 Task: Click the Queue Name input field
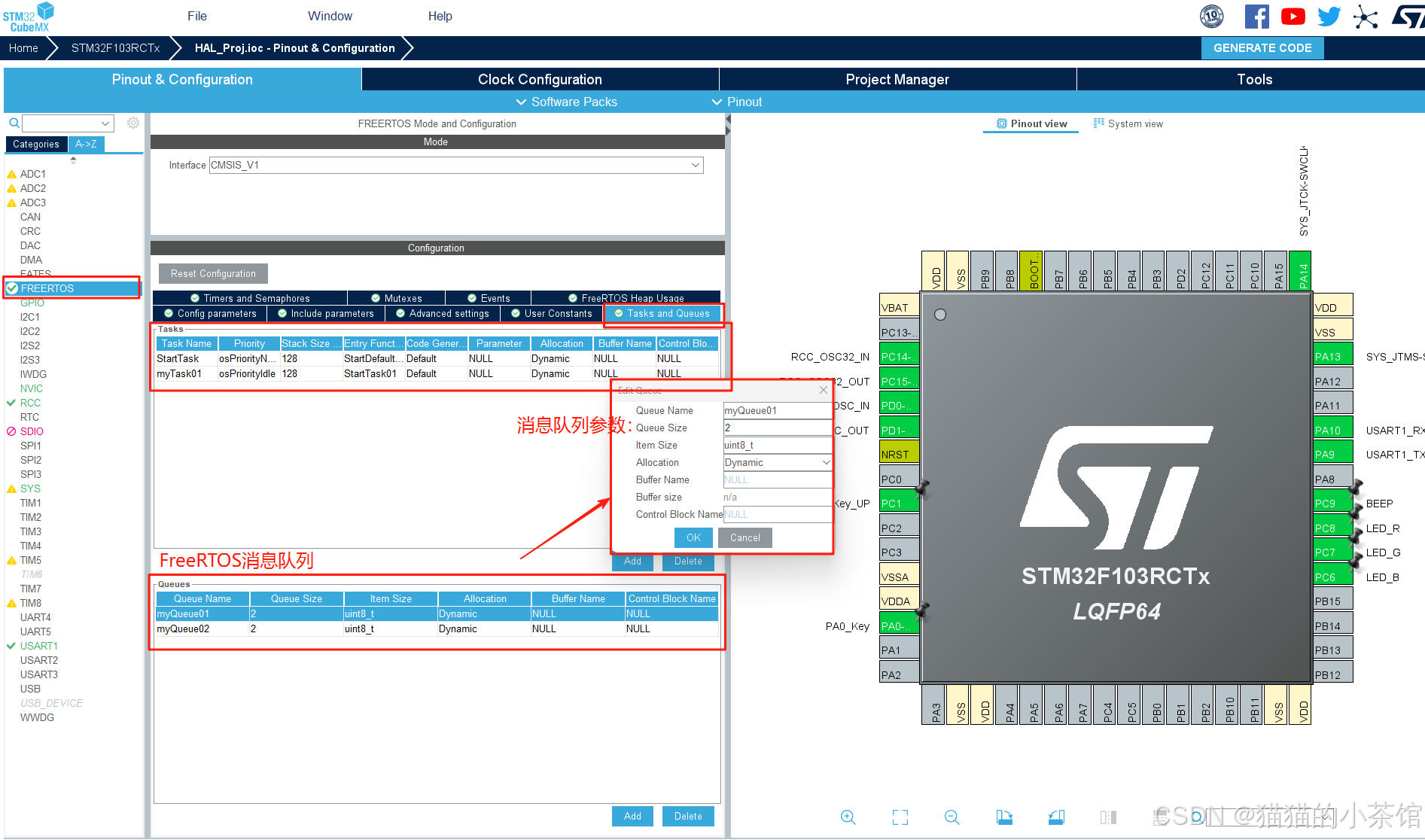click(x=777, y=410)
